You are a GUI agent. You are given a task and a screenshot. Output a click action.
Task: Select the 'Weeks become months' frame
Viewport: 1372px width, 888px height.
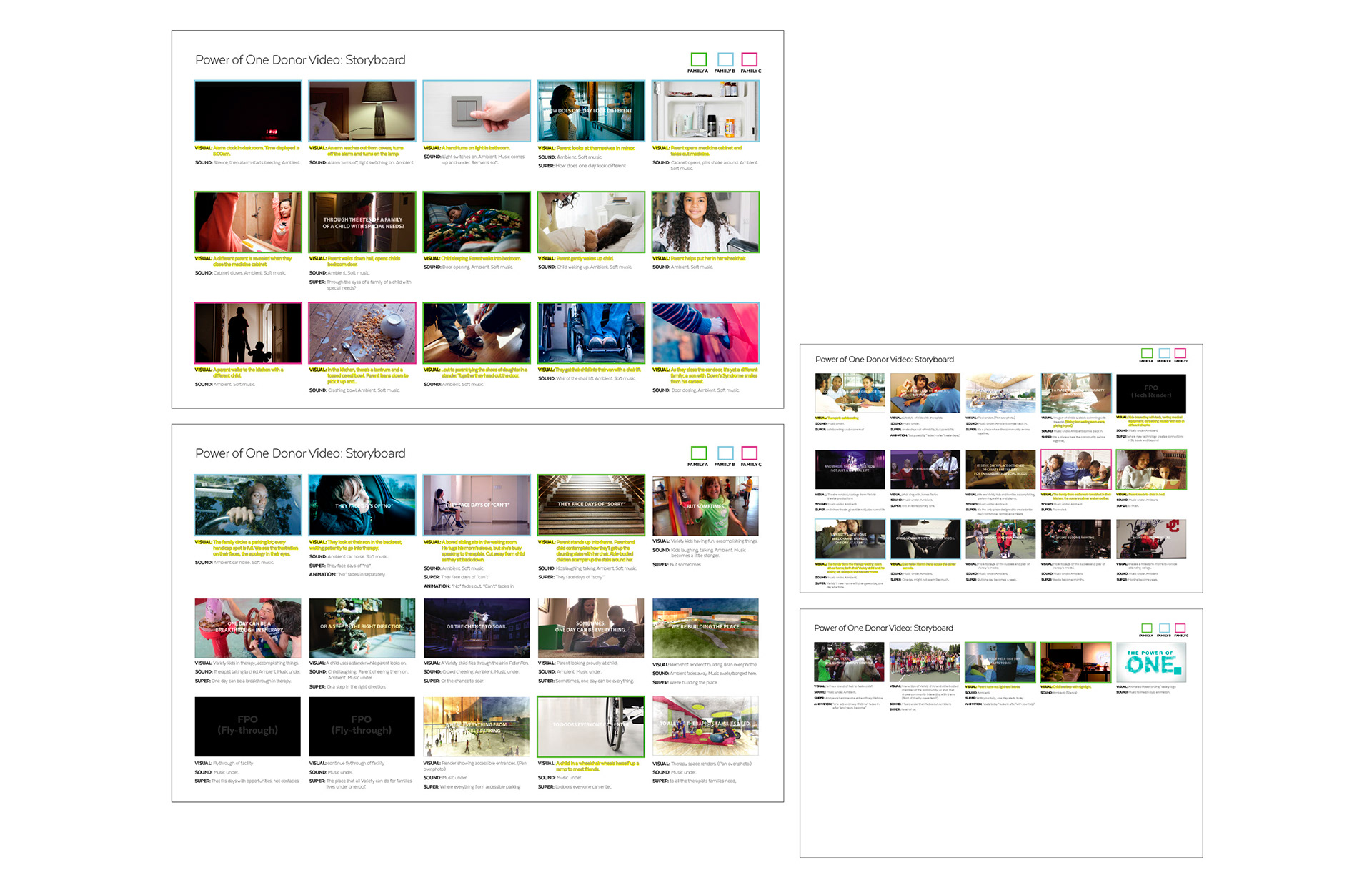click(1076, 538)
